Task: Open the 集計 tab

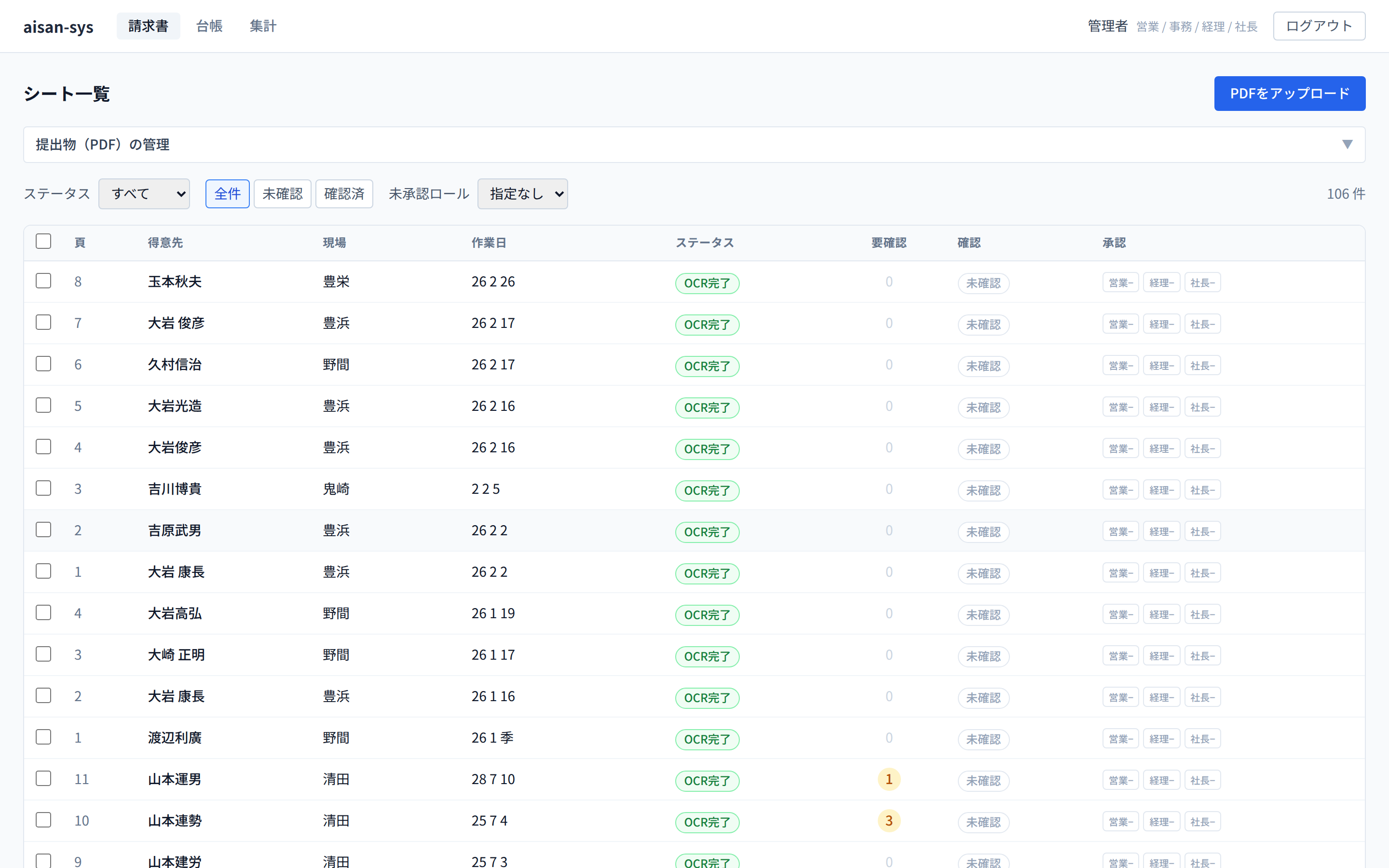Action: pos(263,26)
